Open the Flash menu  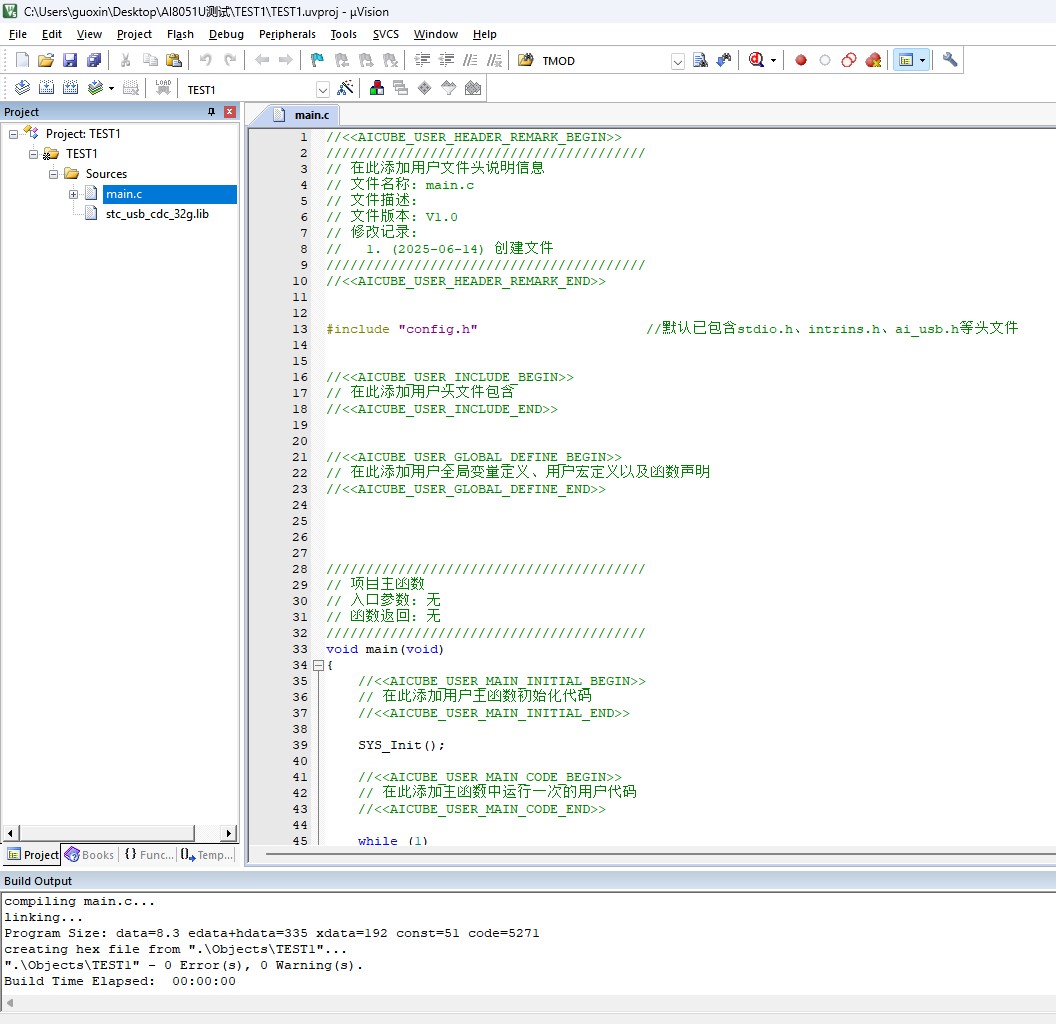coord(180,34)
